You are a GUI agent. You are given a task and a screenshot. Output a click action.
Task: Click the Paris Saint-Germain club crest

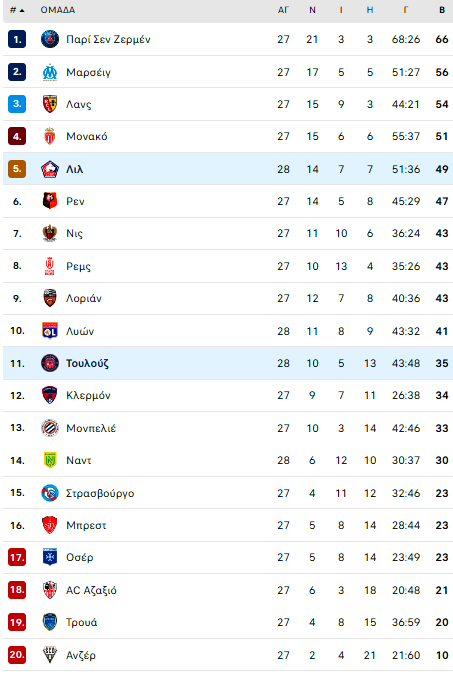pos(50,39)
